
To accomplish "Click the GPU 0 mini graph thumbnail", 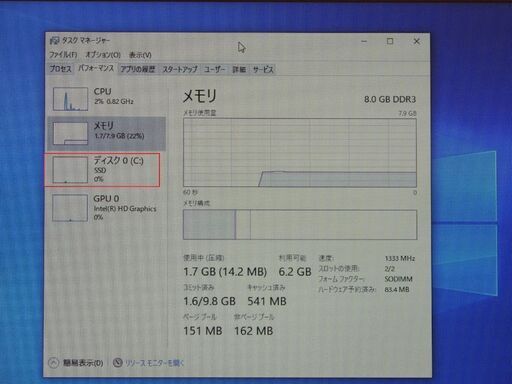I will [70, 208].
